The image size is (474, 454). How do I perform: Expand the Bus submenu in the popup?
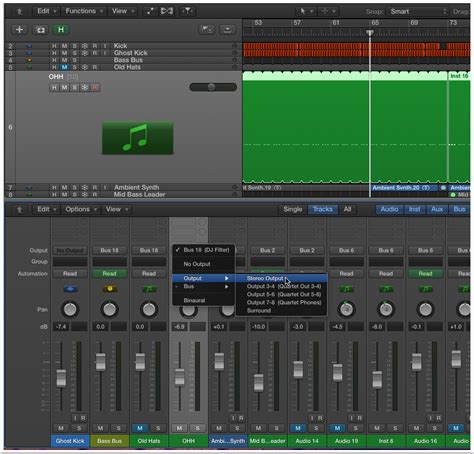(x=203, y=286)
